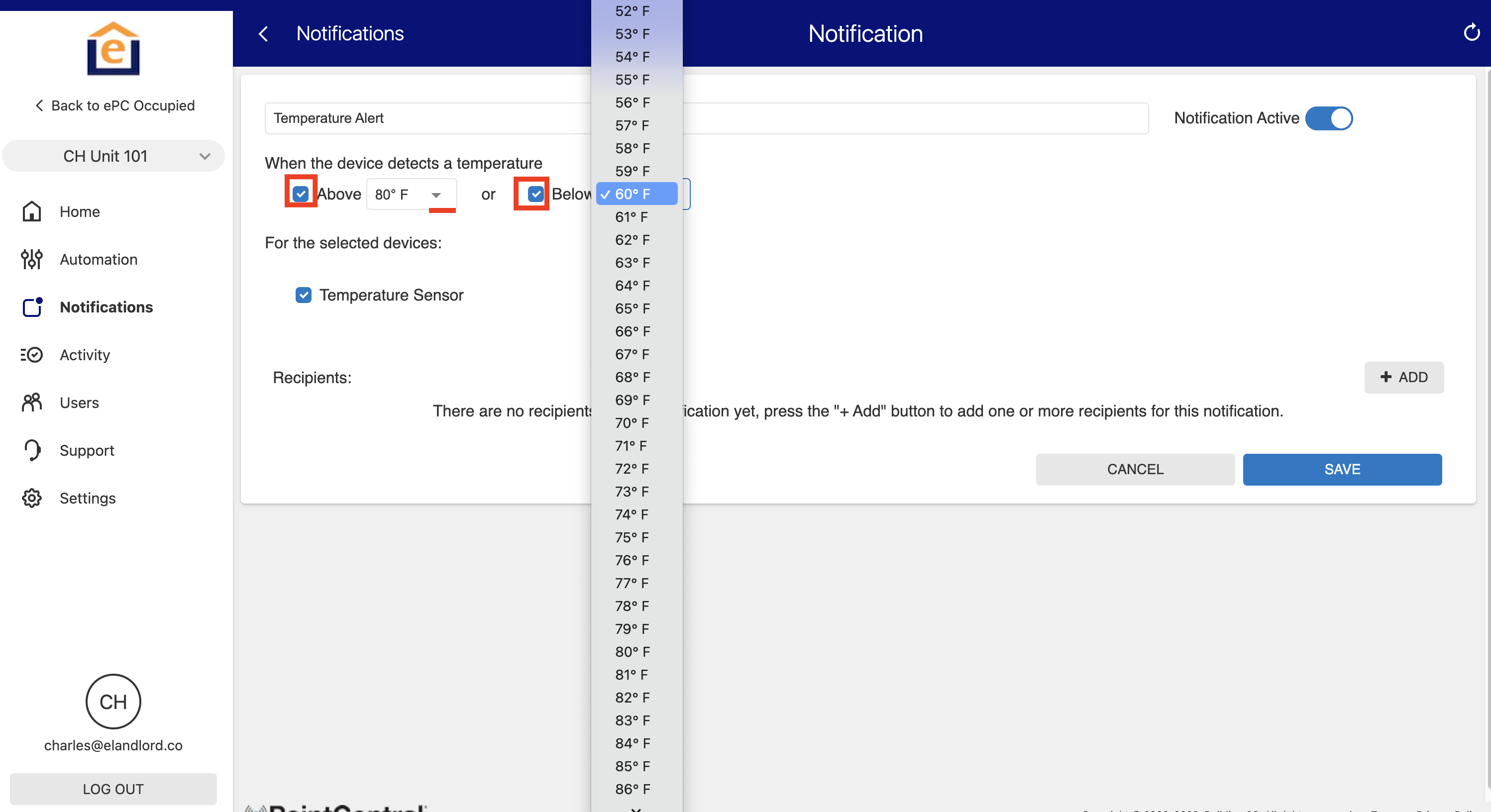Click the Automation sliders icon
Image resolution: width=1491 pixels, height=812 pixels.
click(x=31, y=259)
